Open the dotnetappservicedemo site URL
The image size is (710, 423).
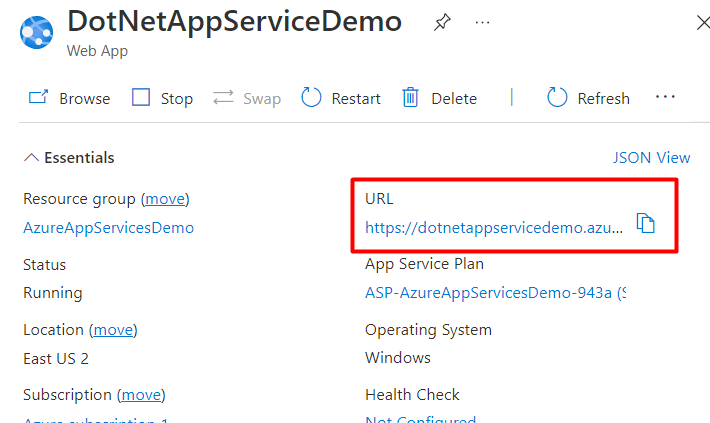(x=494, y=227)
